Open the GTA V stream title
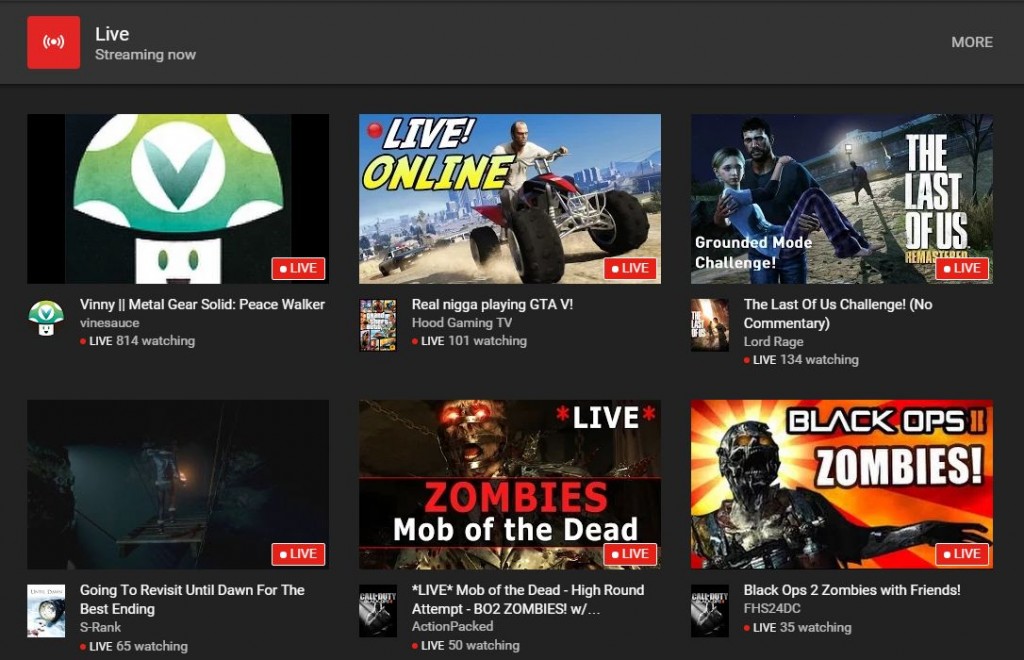Viewport: 1024px width, 660px height. pyautogui.click(x=492, y=304)
